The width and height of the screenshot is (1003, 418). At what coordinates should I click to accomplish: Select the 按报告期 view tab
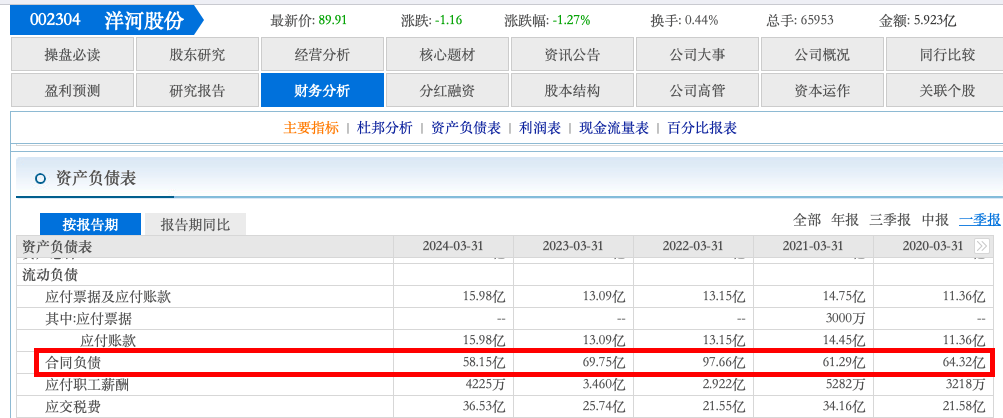click(x=90, y=224)
